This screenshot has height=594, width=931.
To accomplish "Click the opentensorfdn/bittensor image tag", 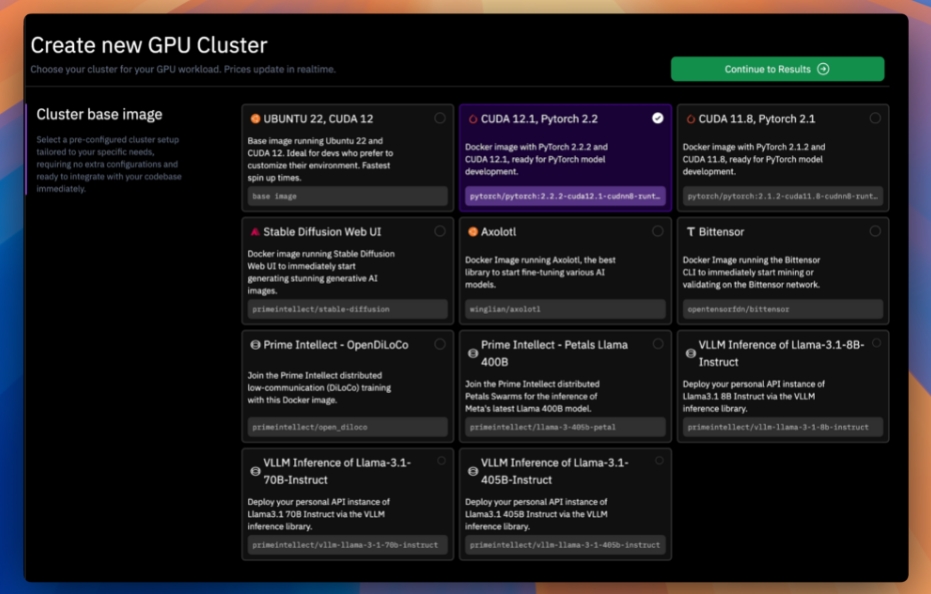I will point(783,309).
